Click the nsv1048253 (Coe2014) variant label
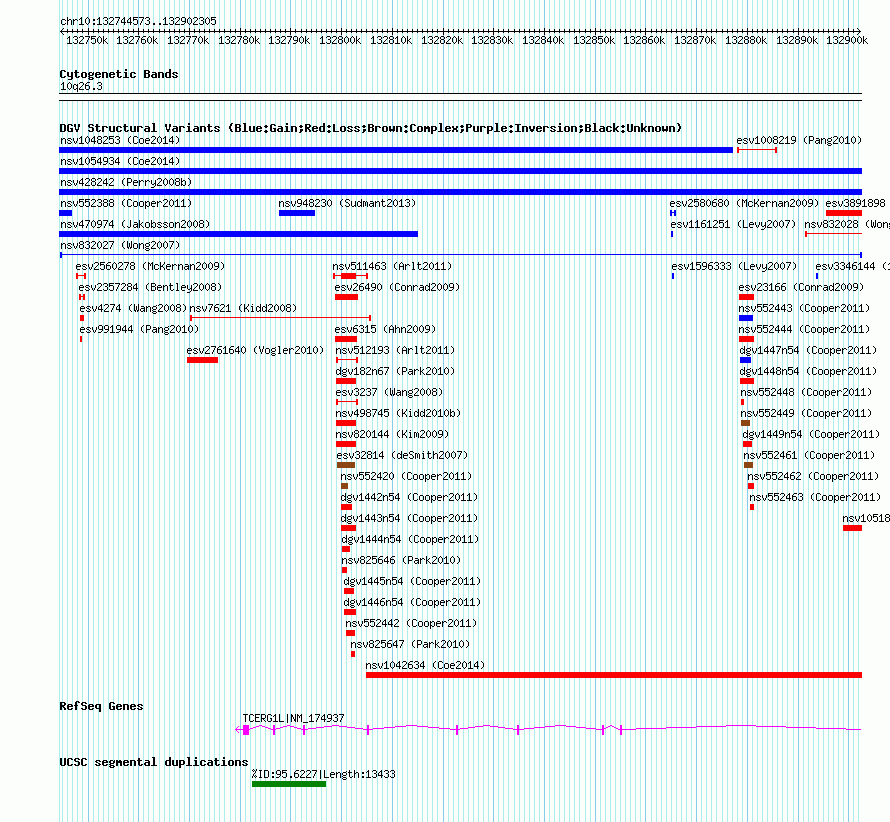This screenshot has width=890, height=822. pyautogui.click(x=120, y=140)
